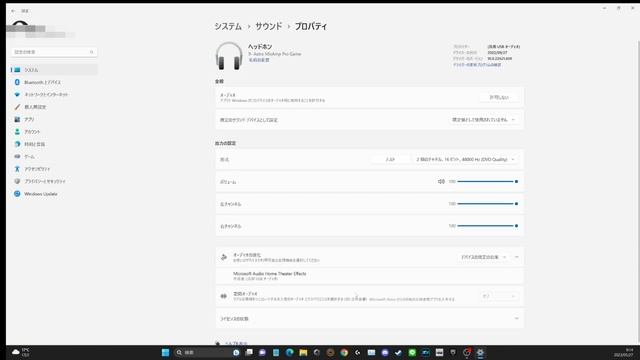Open アカウント settings via person icon
The image size is (640, 360).
[17, 132]
